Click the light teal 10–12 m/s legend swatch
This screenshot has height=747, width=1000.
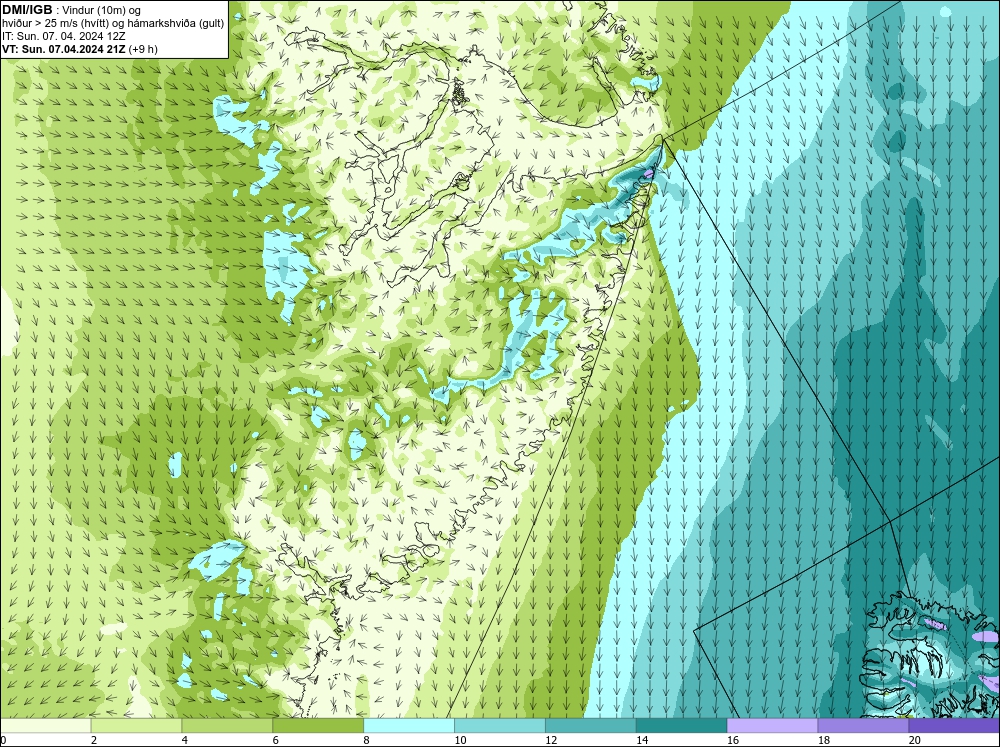pos(499,725)
